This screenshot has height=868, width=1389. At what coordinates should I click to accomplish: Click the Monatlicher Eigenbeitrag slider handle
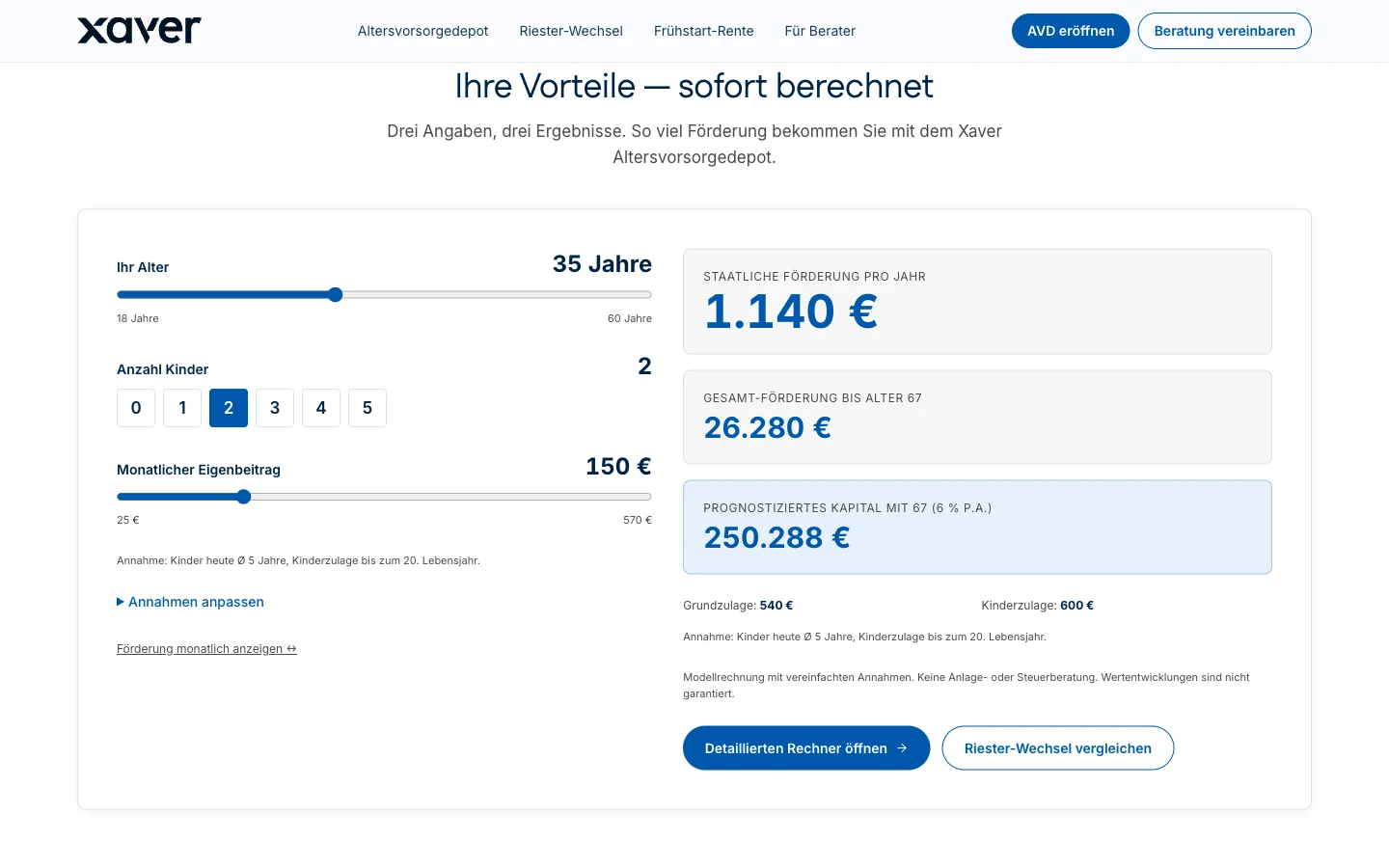(243, 497)
